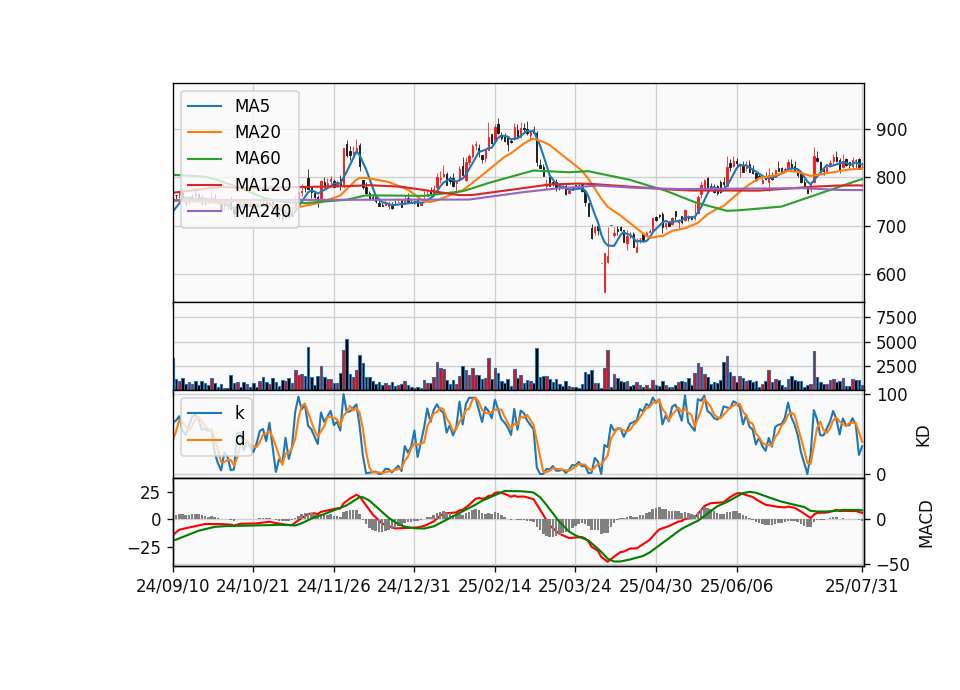Screen dimensions: 960x690
Task: Click the MA120 legend label
Action: coord(263,184)
